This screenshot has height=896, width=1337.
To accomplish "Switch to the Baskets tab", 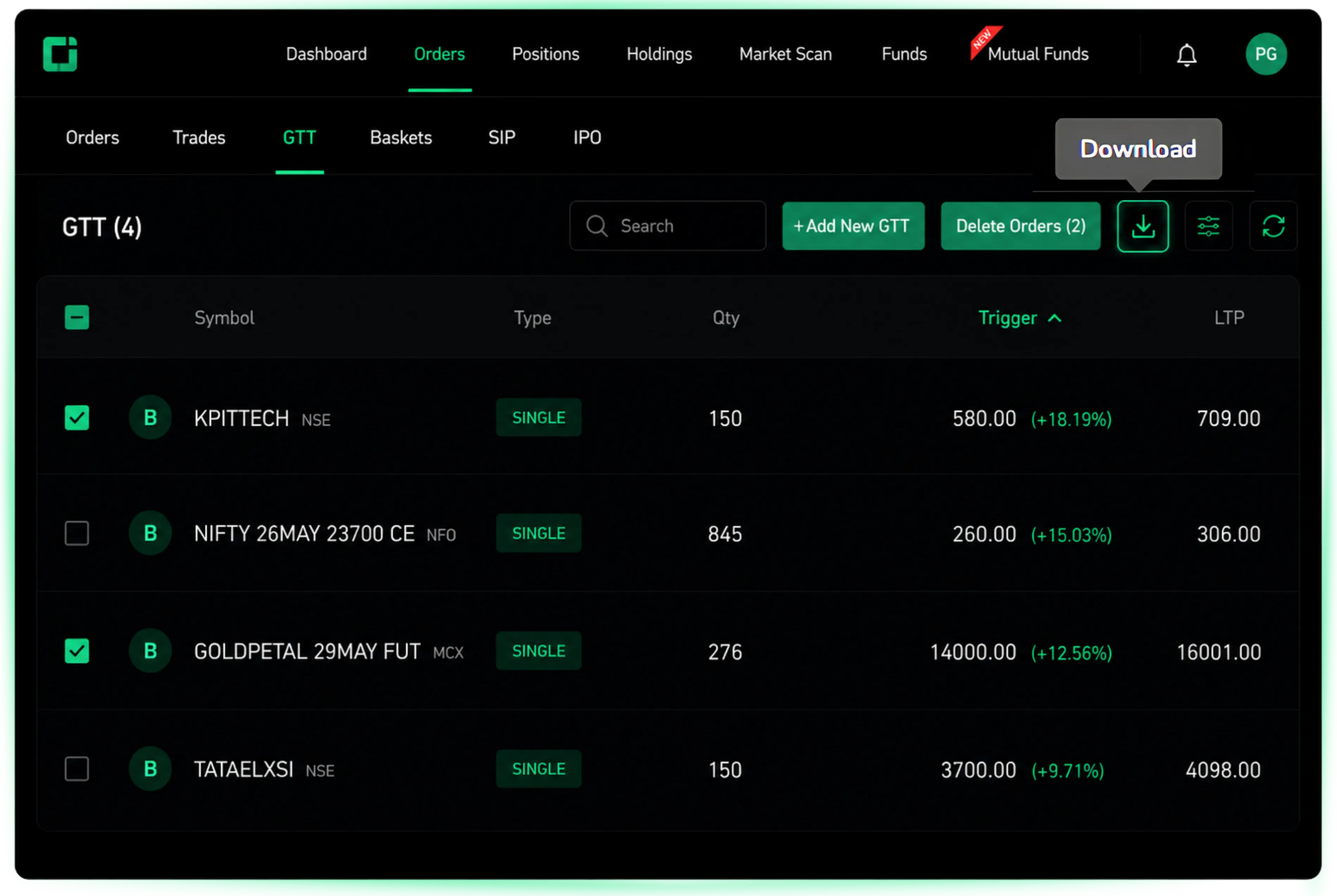I will 401,138.
